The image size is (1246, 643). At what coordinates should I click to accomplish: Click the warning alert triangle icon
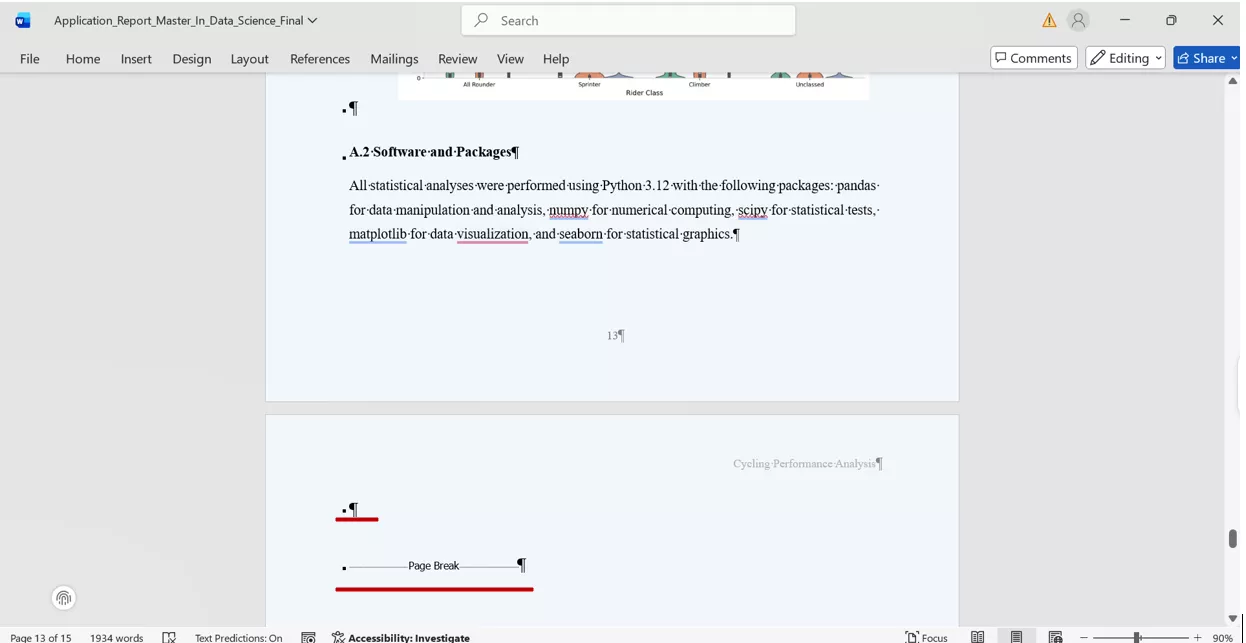point(1049,20)
